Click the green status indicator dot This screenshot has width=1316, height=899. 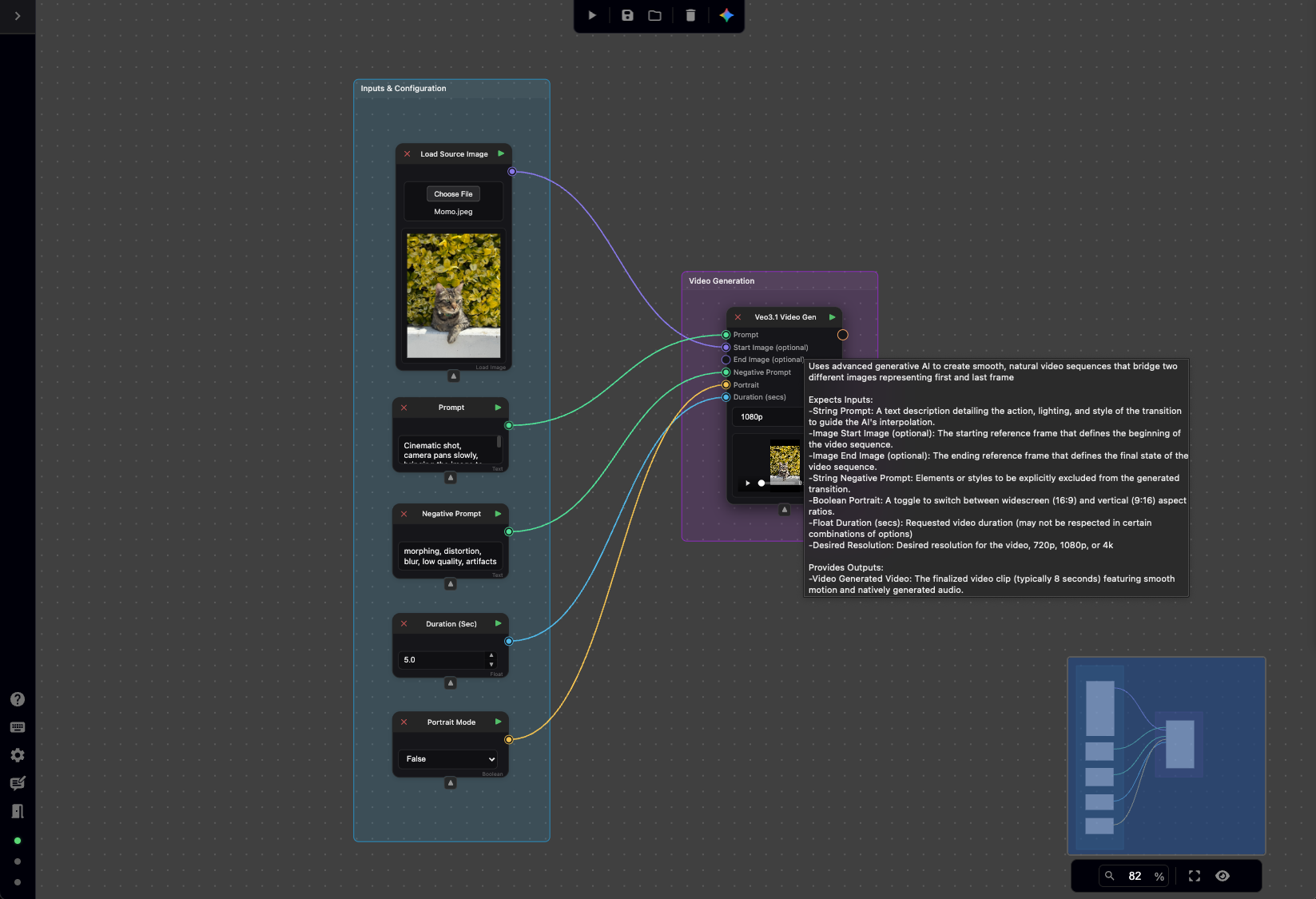(17, 840)
